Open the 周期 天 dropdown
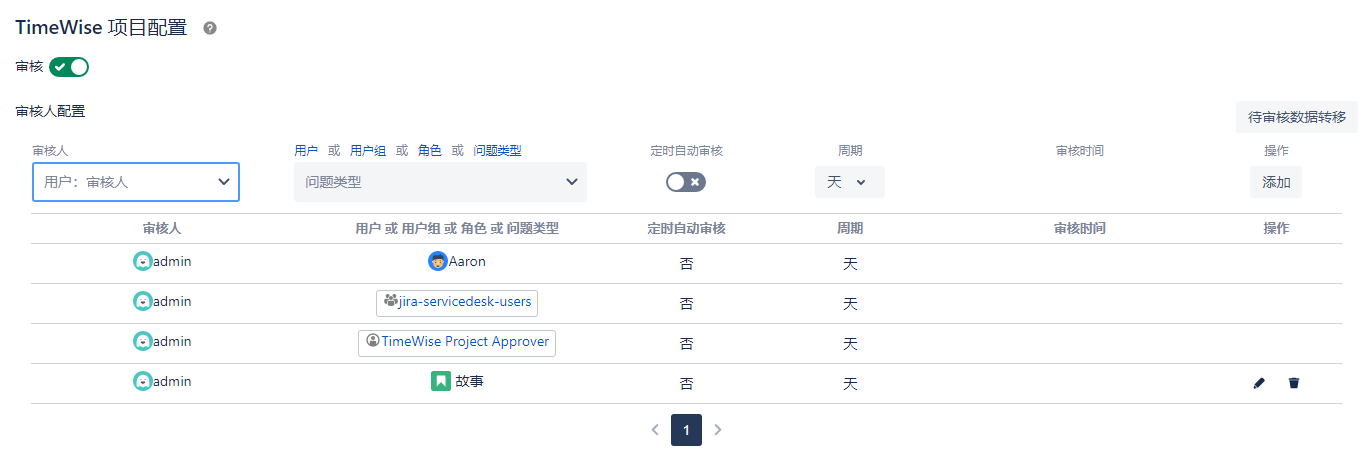 click(x=848, y=182)
